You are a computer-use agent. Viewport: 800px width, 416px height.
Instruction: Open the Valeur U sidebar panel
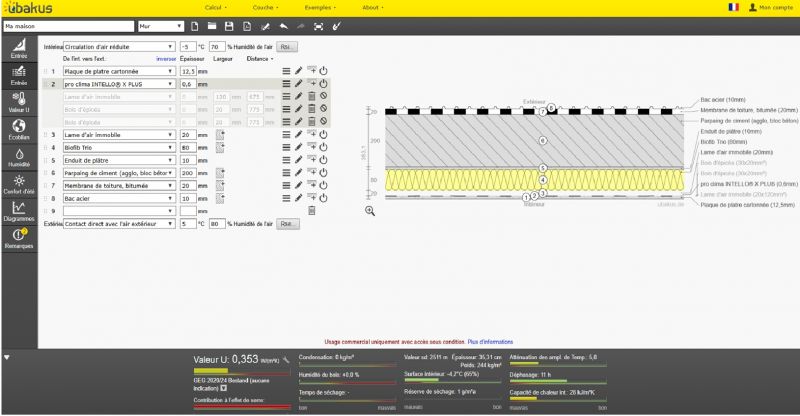[19, 103]
